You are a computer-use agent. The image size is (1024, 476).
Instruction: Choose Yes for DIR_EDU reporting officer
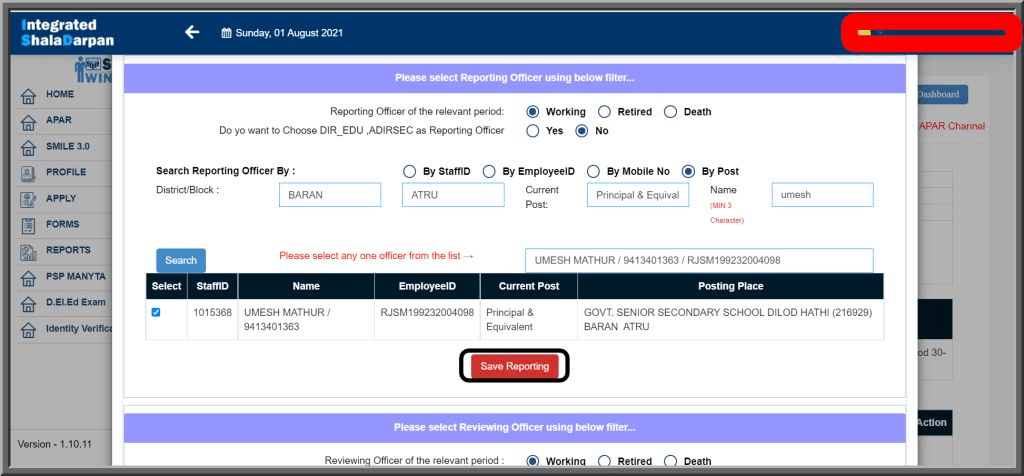click(533, 131)
